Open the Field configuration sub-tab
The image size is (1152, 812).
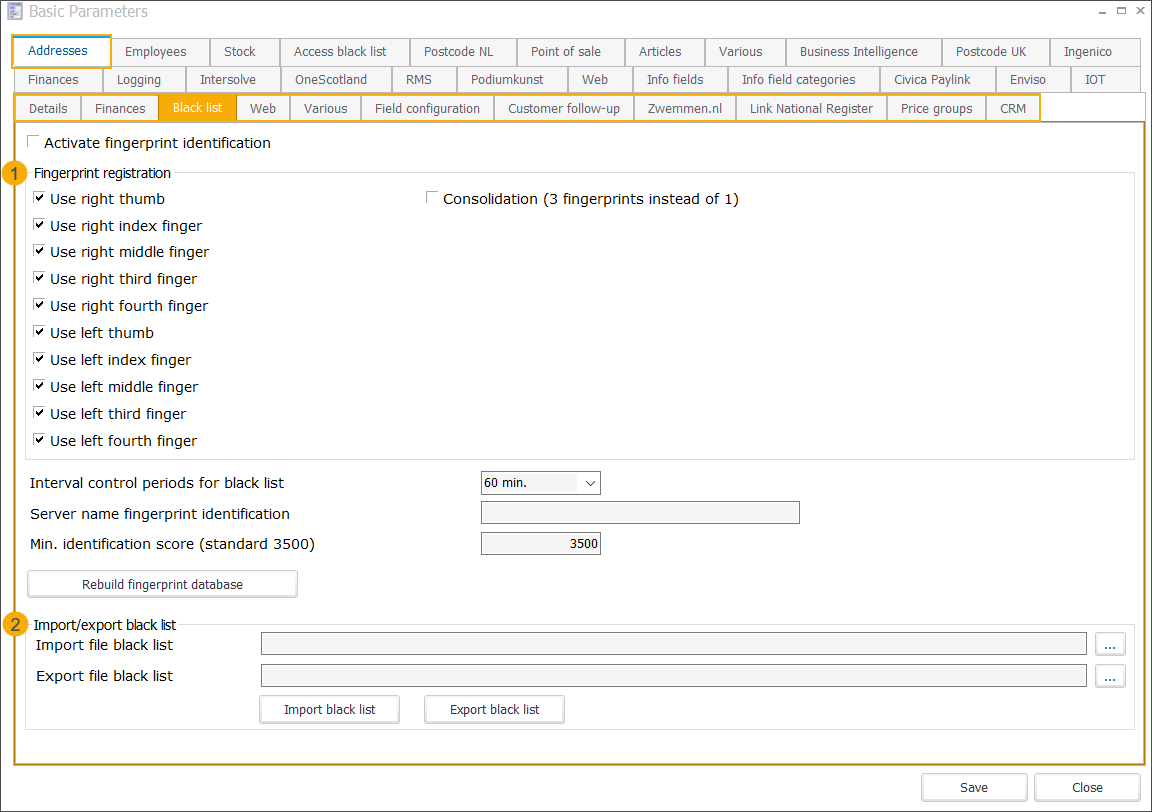click(427, 108)
